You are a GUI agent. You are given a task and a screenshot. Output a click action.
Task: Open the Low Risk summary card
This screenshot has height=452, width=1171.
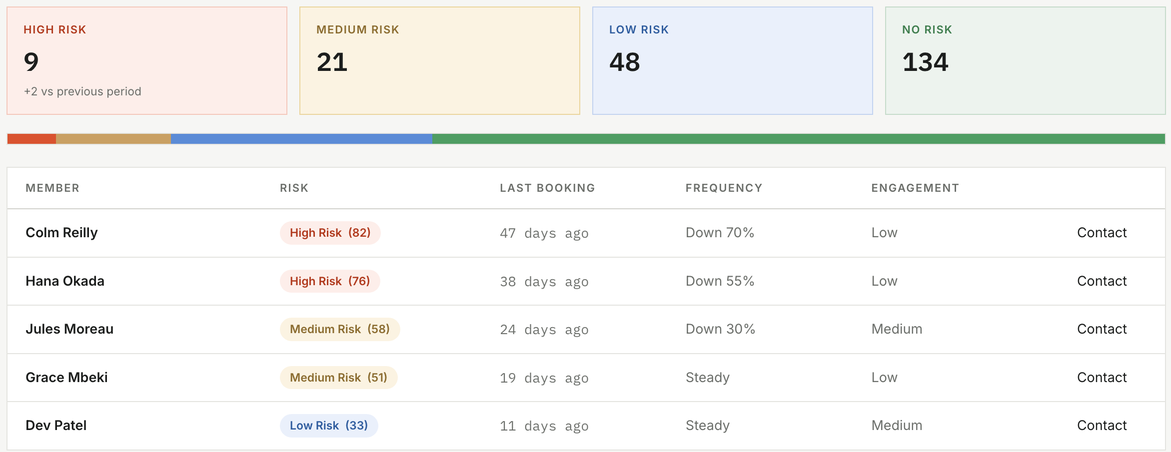point(733,61)
